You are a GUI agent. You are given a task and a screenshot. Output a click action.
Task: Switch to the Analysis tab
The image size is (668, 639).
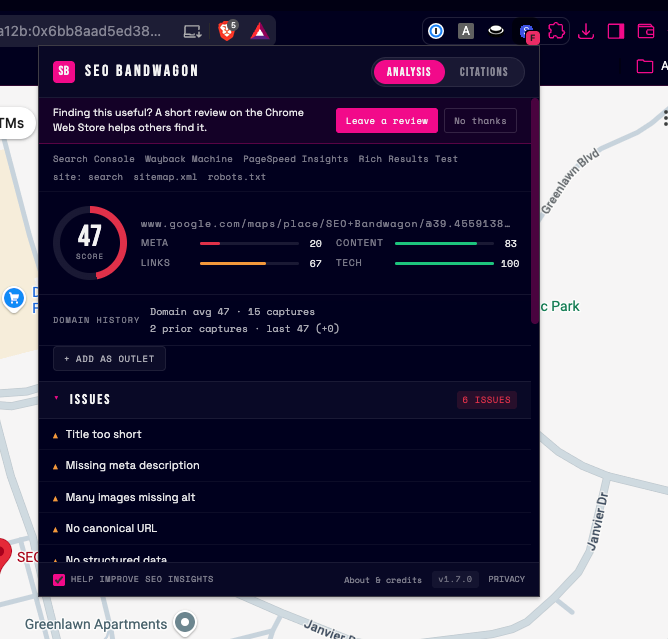point(409,72)
